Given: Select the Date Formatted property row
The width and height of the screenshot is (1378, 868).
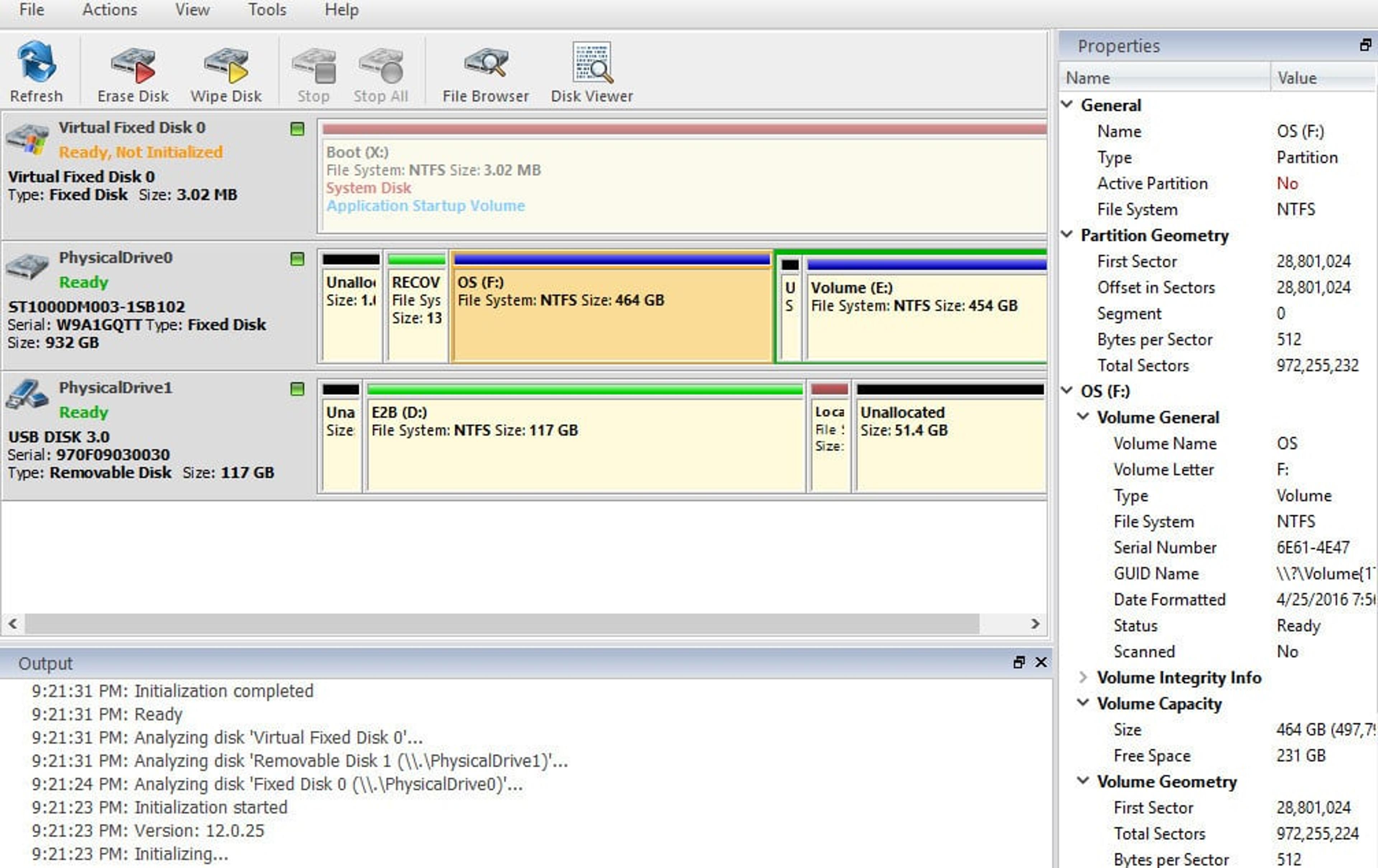Looking at the screenshot, I should [x=1218, y=599].
